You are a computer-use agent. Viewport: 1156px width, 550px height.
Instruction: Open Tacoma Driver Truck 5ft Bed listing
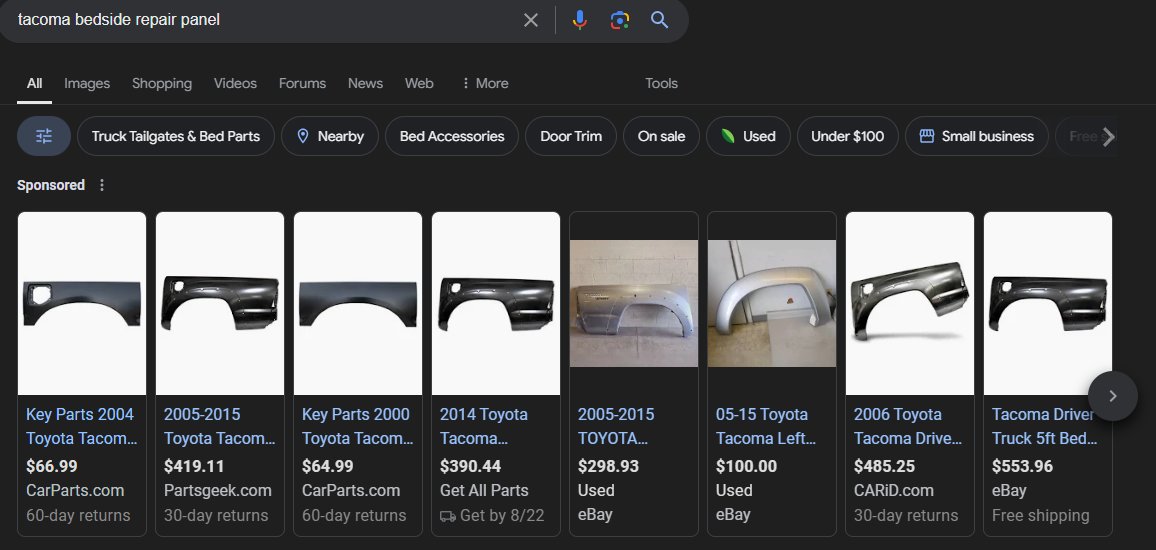1045,426
